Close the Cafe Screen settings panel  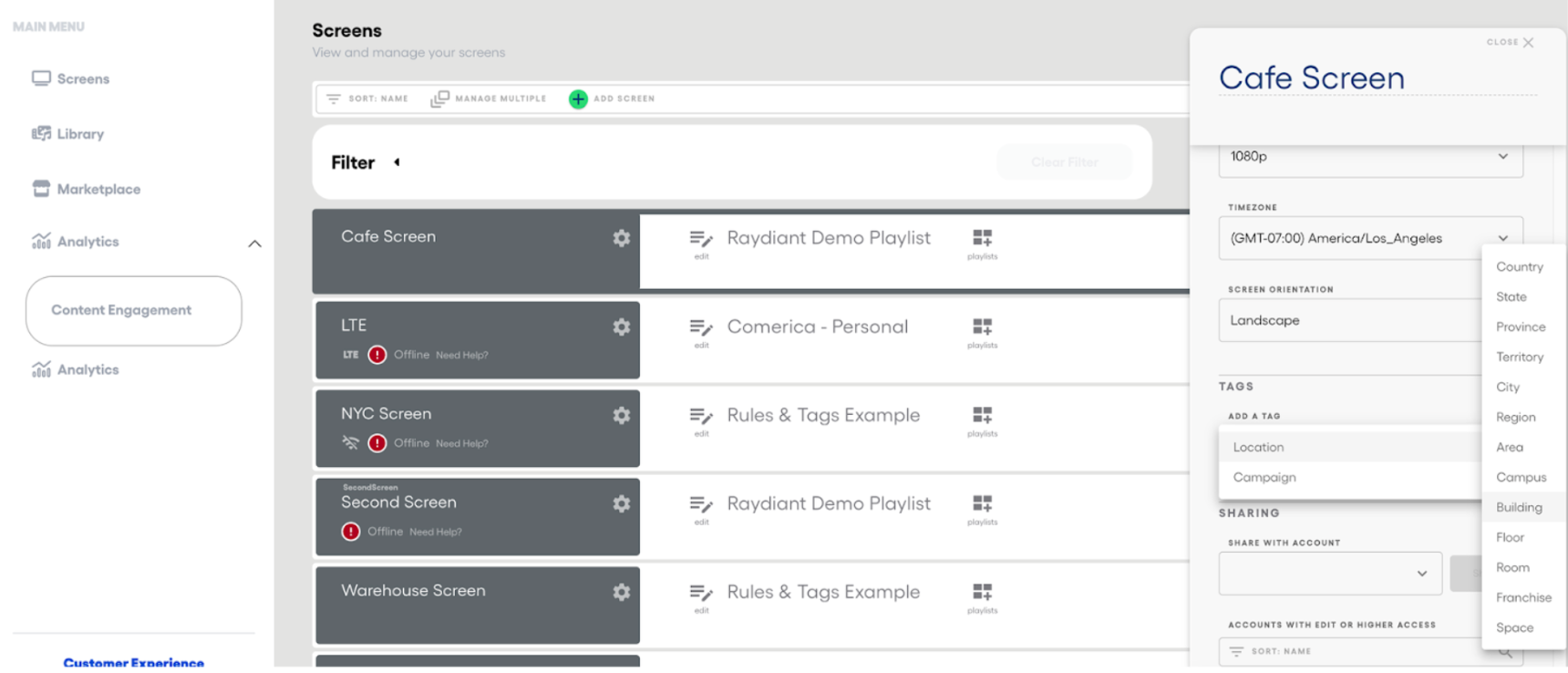[x=1511, y=42]
